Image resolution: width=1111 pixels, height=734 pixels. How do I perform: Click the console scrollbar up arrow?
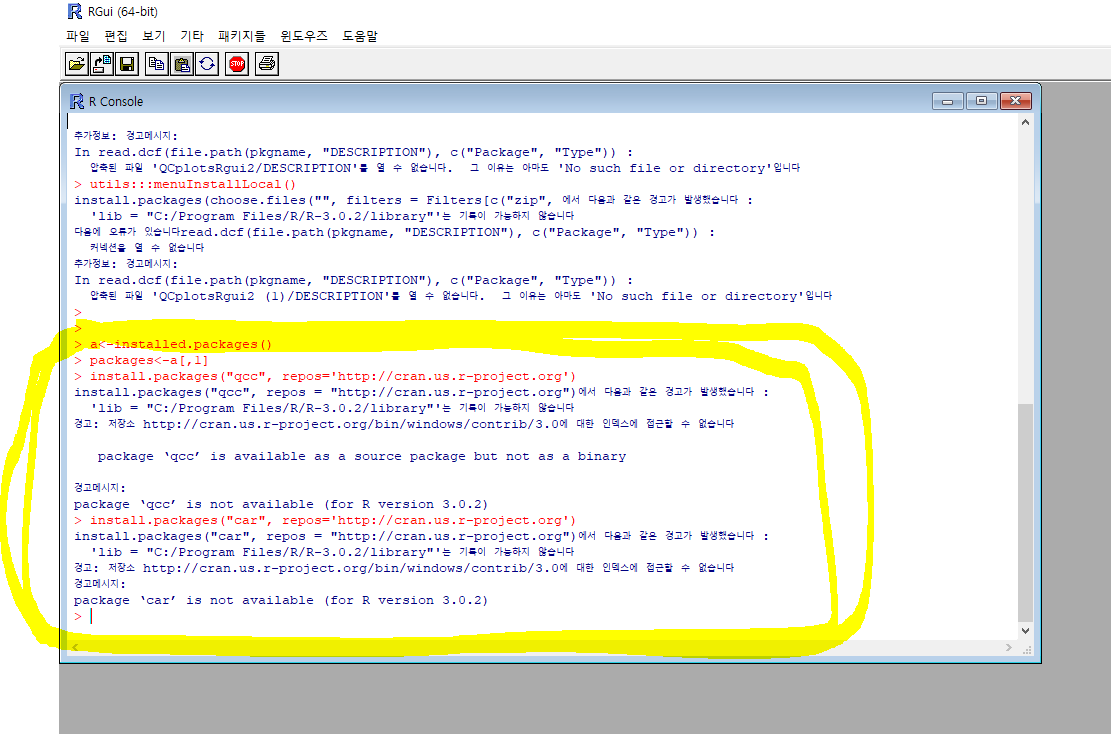(1025, 122)
